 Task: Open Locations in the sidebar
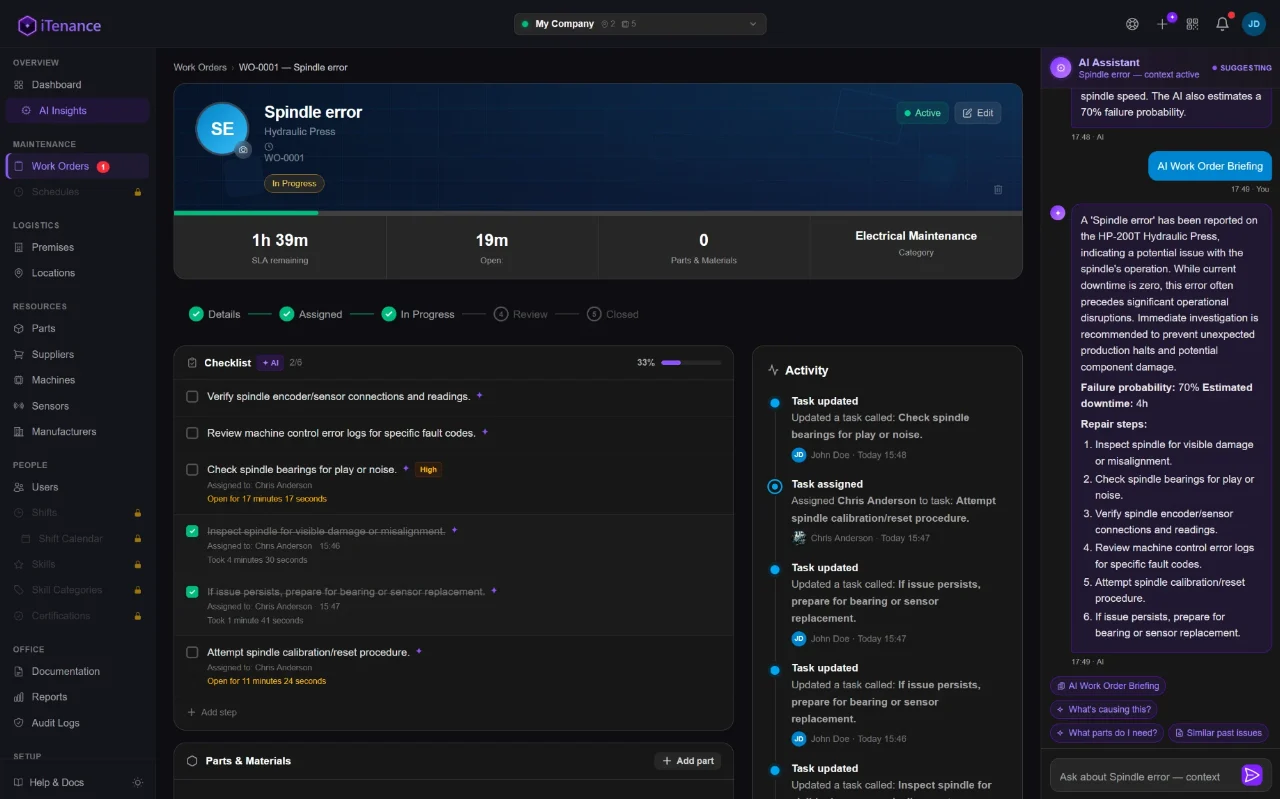[78, 273]
